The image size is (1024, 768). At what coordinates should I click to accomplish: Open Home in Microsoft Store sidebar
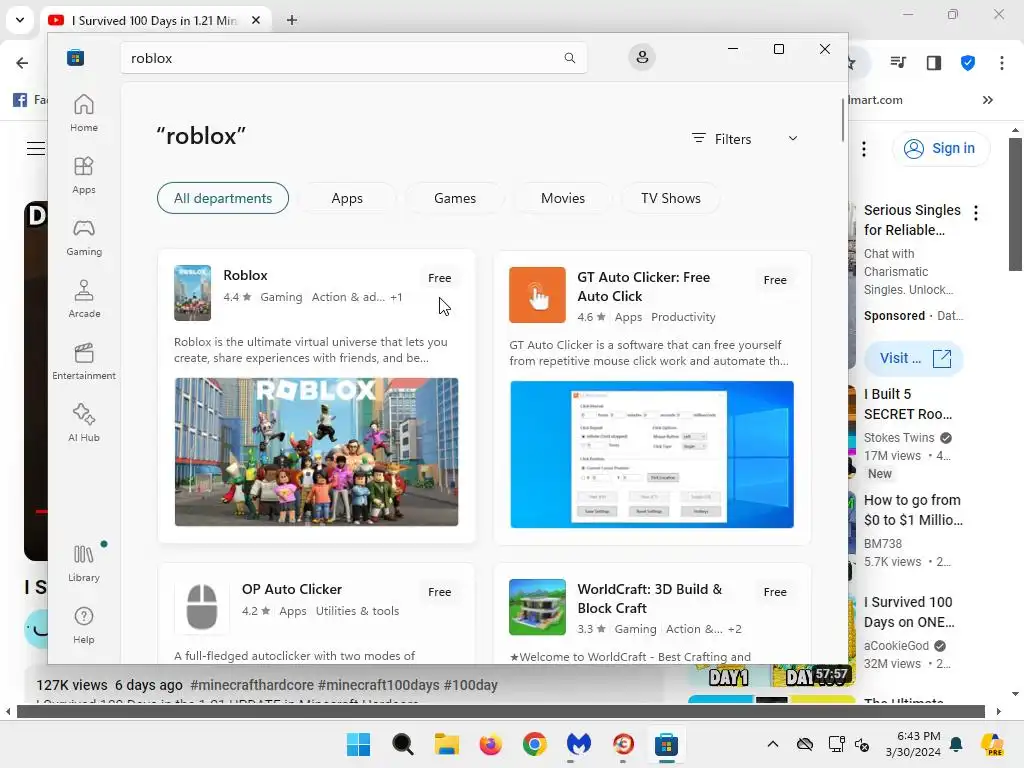pyautogui.click(x=84, y=113)
